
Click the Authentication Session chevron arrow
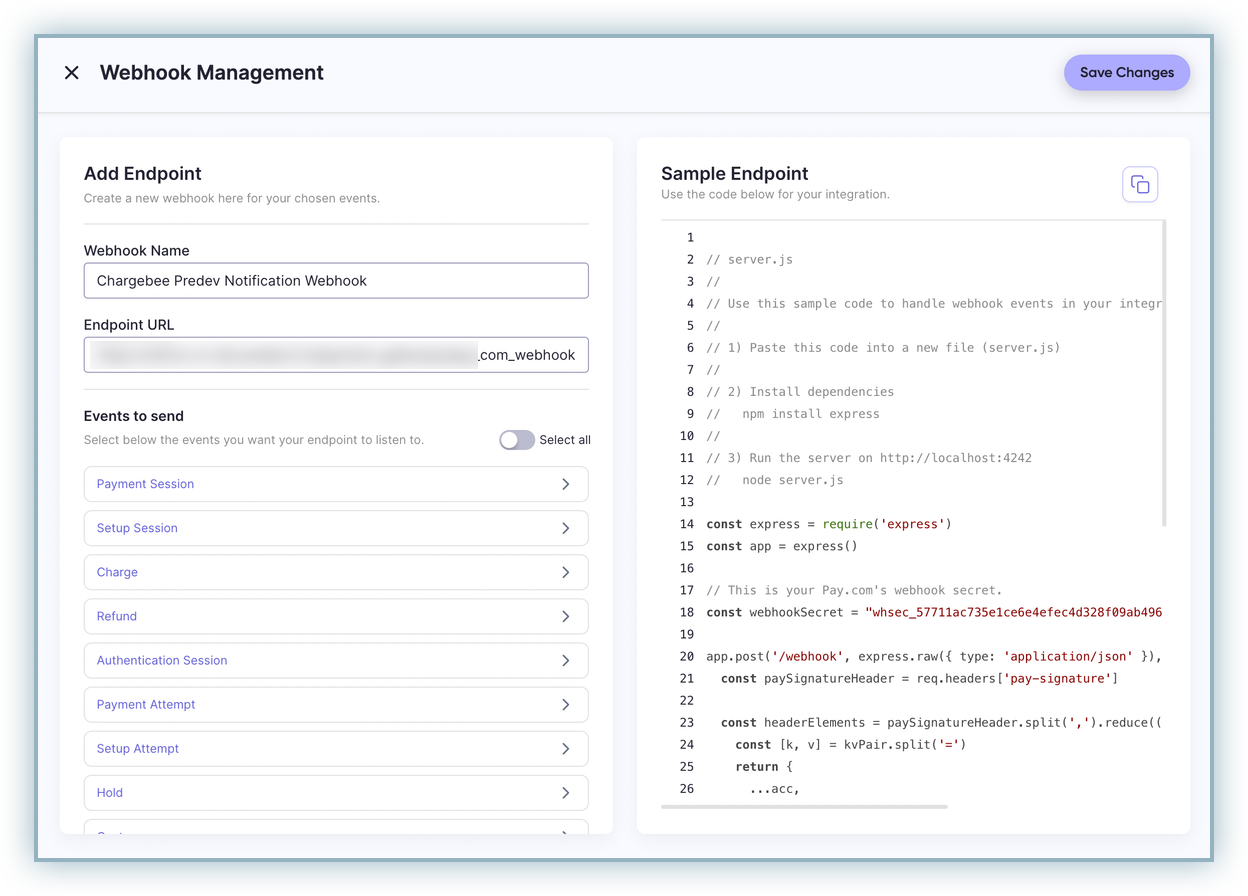pos(565,660)
